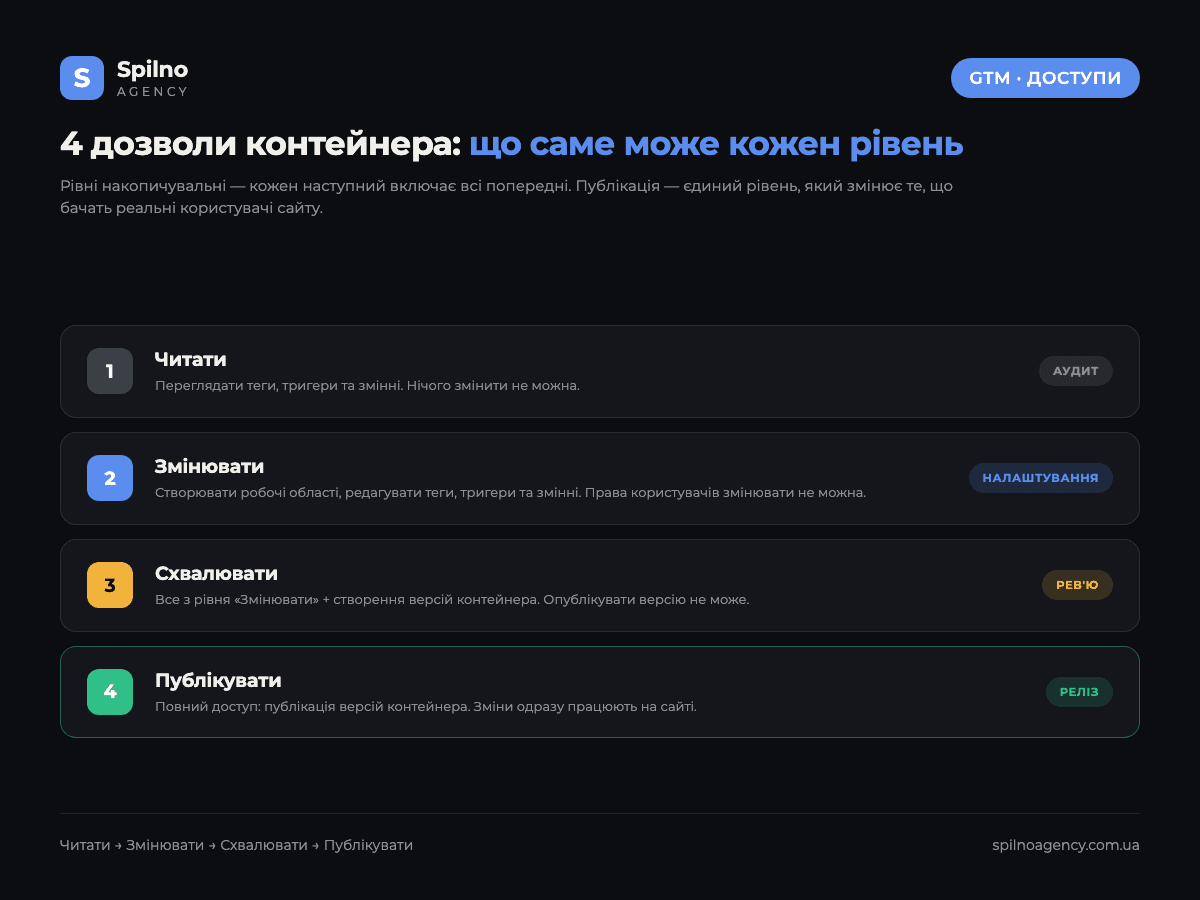Click the 'Змінювати' card title

[x=210, y=466]
